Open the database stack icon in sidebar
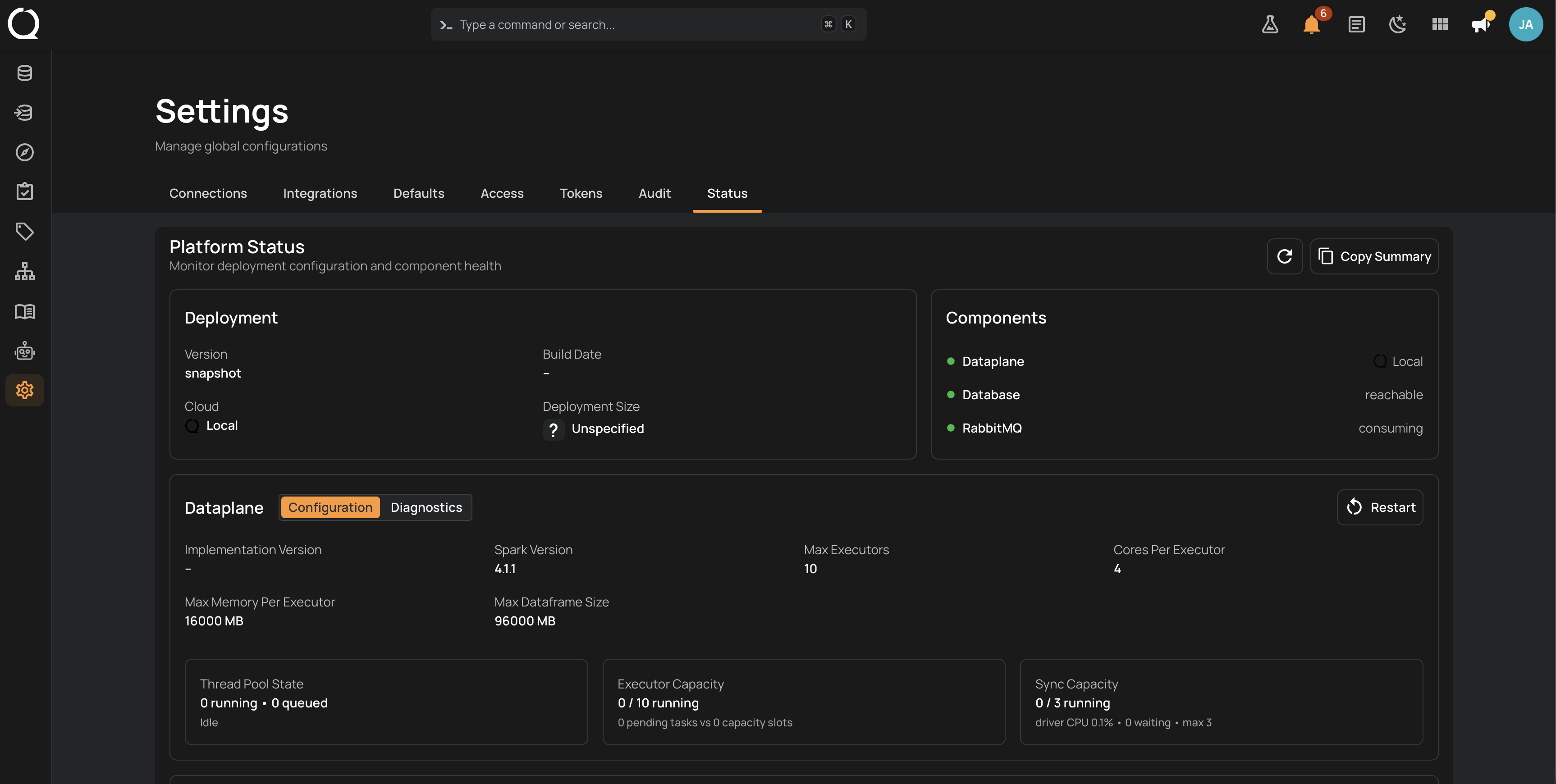This screenshot has width=1556, height=784. (x=25, y=73)
